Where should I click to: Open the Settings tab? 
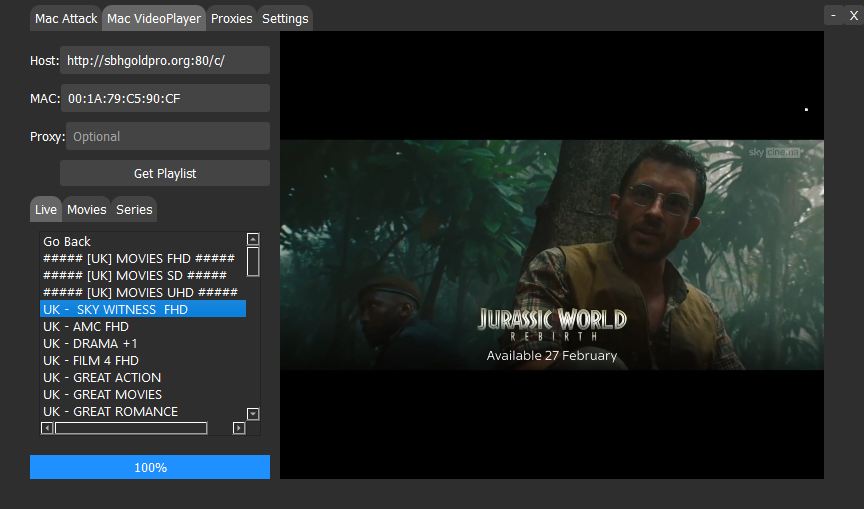click(285, 18)
